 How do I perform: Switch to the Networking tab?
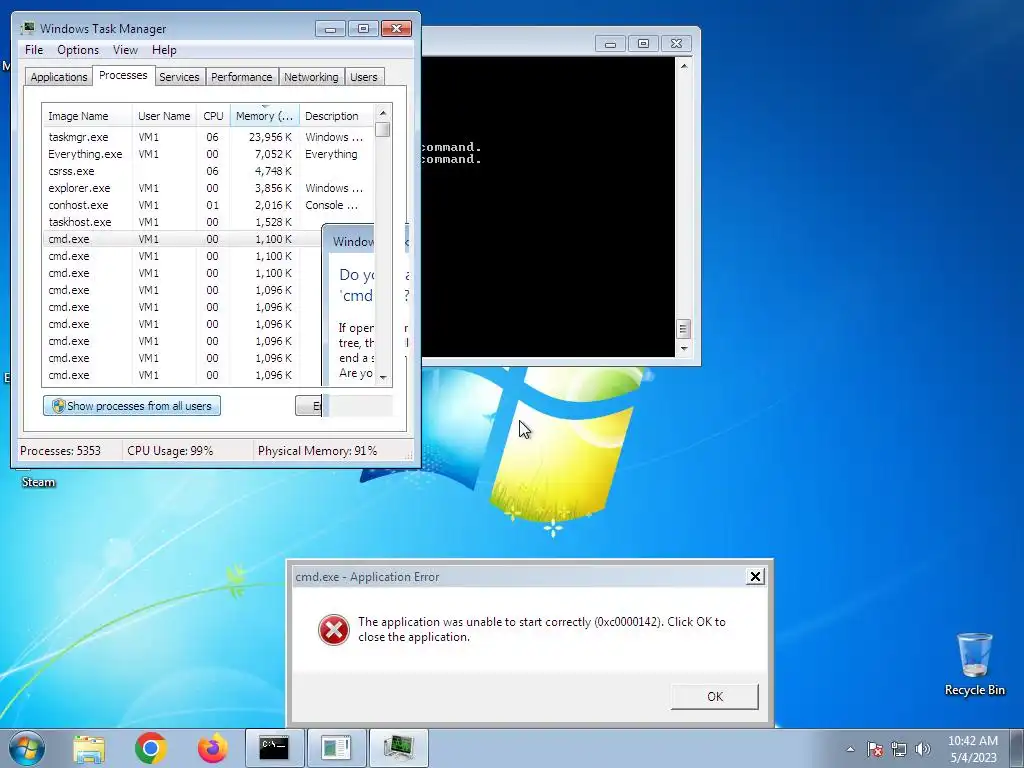(311, 77)
